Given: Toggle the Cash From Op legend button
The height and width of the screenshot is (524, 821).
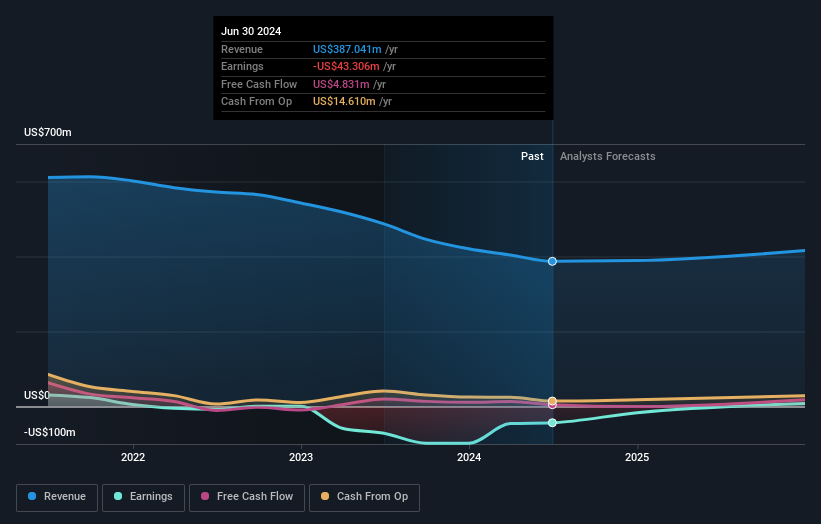Looking at the screenshot, I should 364,497.
